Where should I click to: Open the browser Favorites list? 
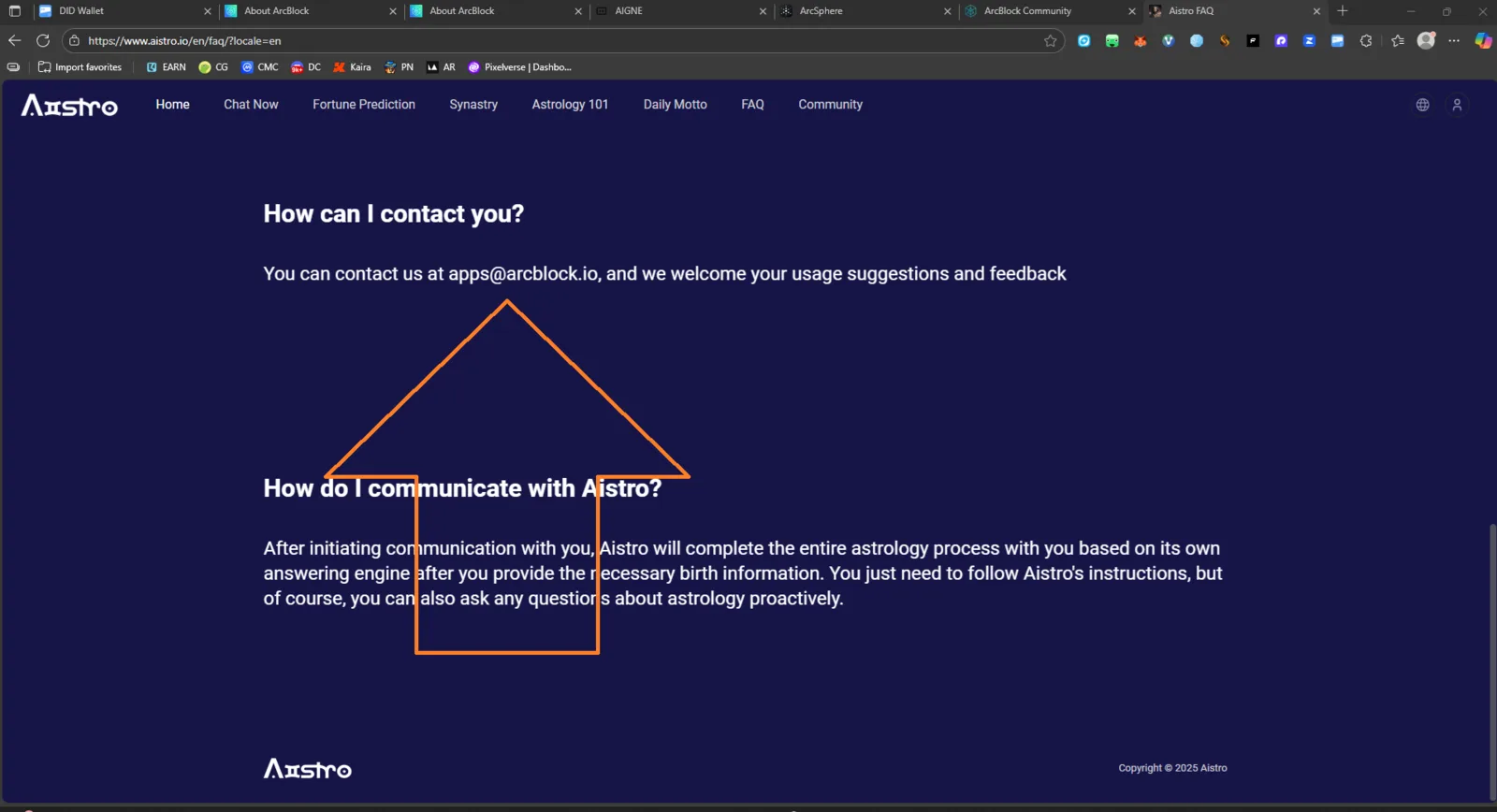pyautogui.click(x=1398, y=40)
